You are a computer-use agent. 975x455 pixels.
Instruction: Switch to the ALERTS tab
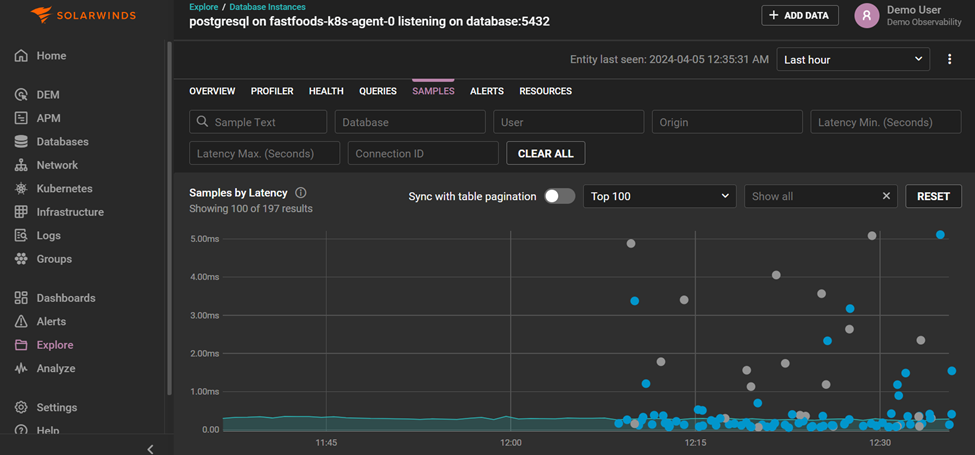487,91
